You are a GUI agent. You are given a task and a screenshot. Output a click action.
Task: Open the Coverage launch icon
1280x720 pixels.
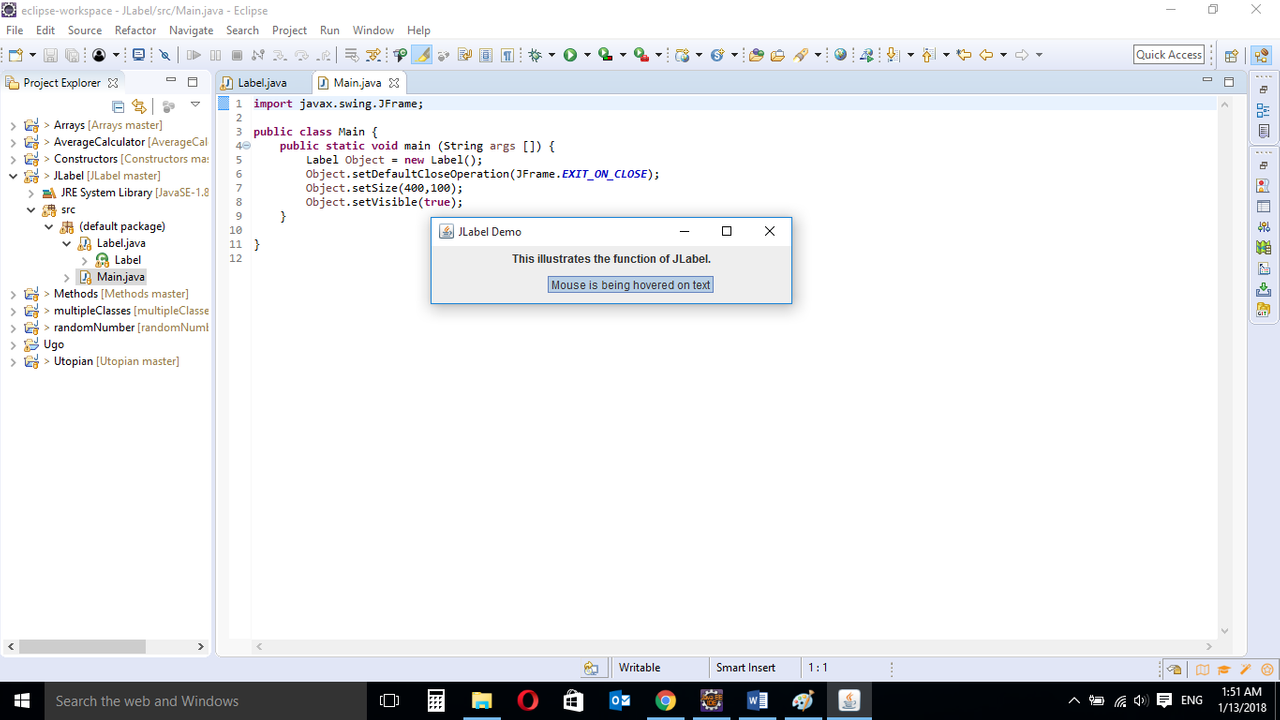pyautogui.click(x=603, y=54)
